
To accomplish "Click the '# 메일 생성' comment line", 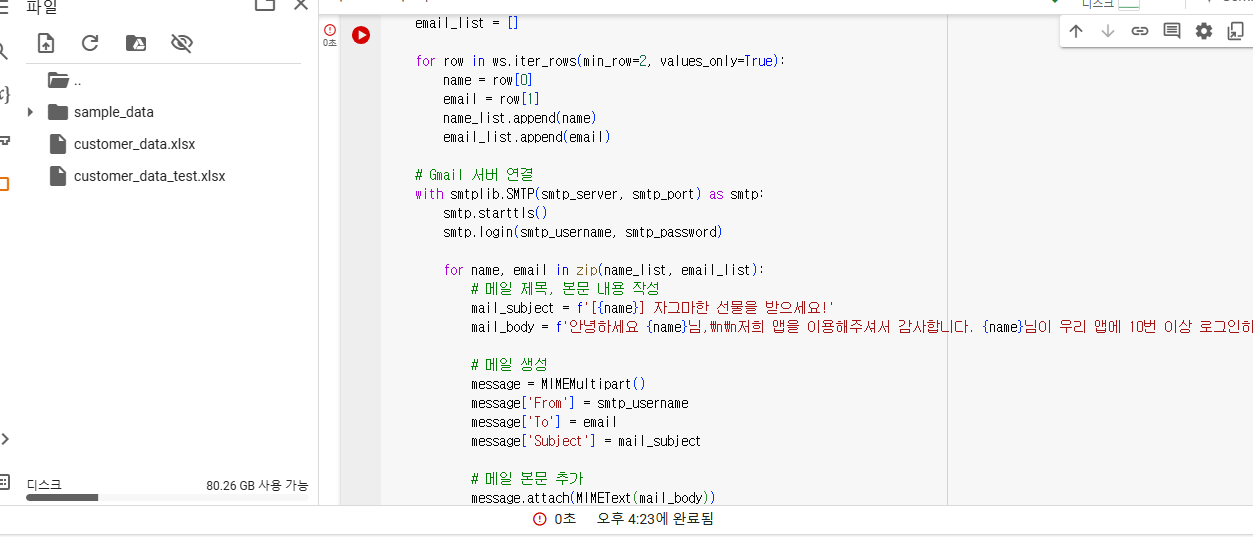I will click(x=509, y=365).
